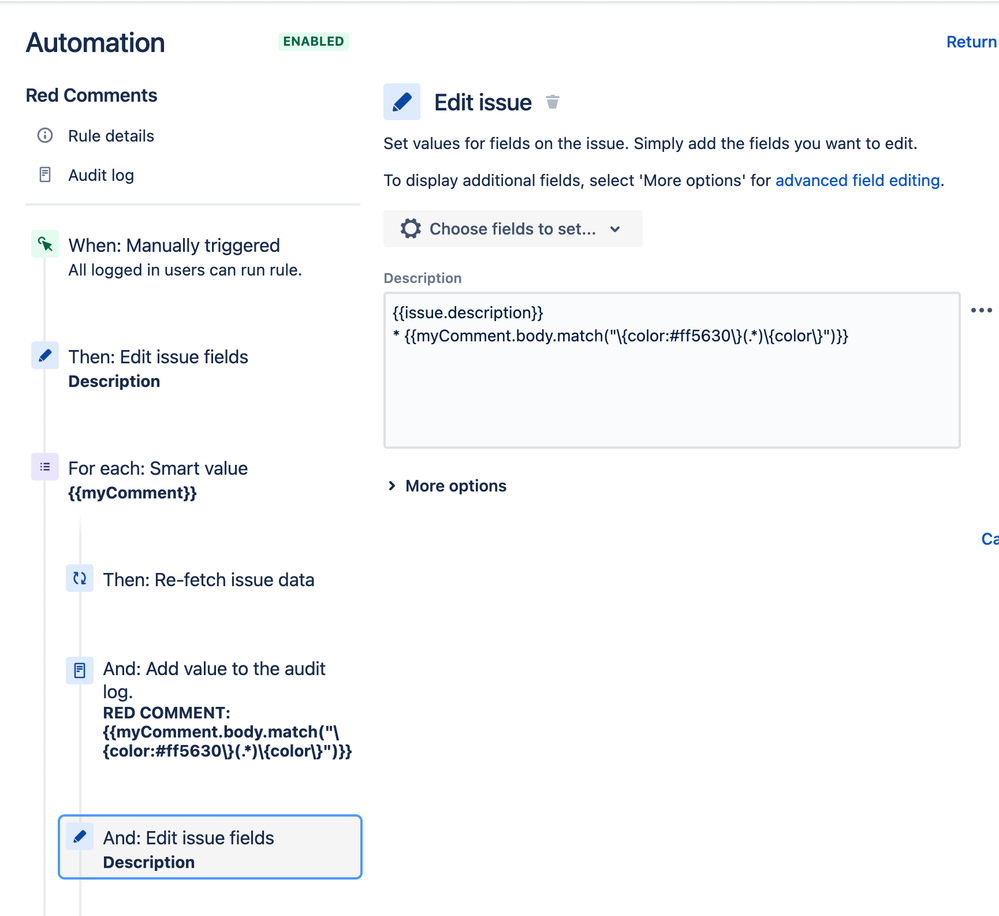Viewport: 999px width, 916px height.
Task: Open Rule details
Action: tap(111, 136)
